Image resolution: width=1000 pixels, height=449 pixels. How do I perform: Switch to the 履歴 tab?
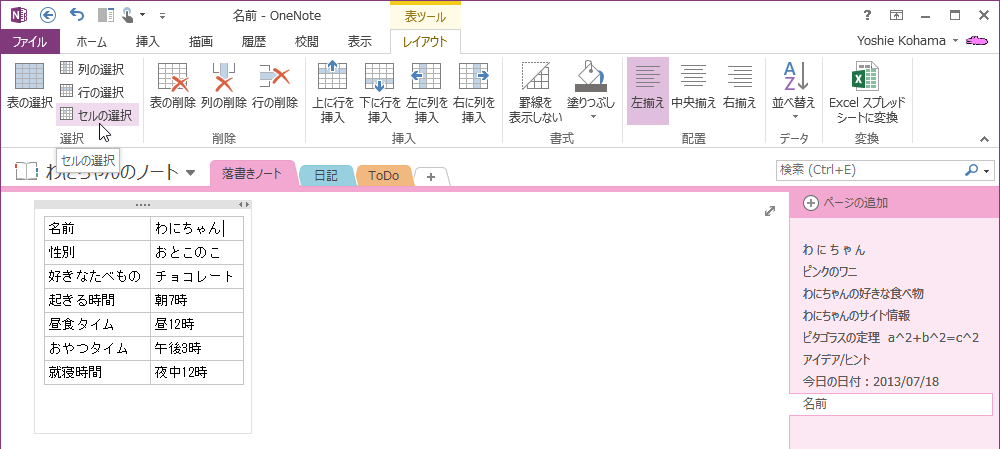(x=254, y=42)
